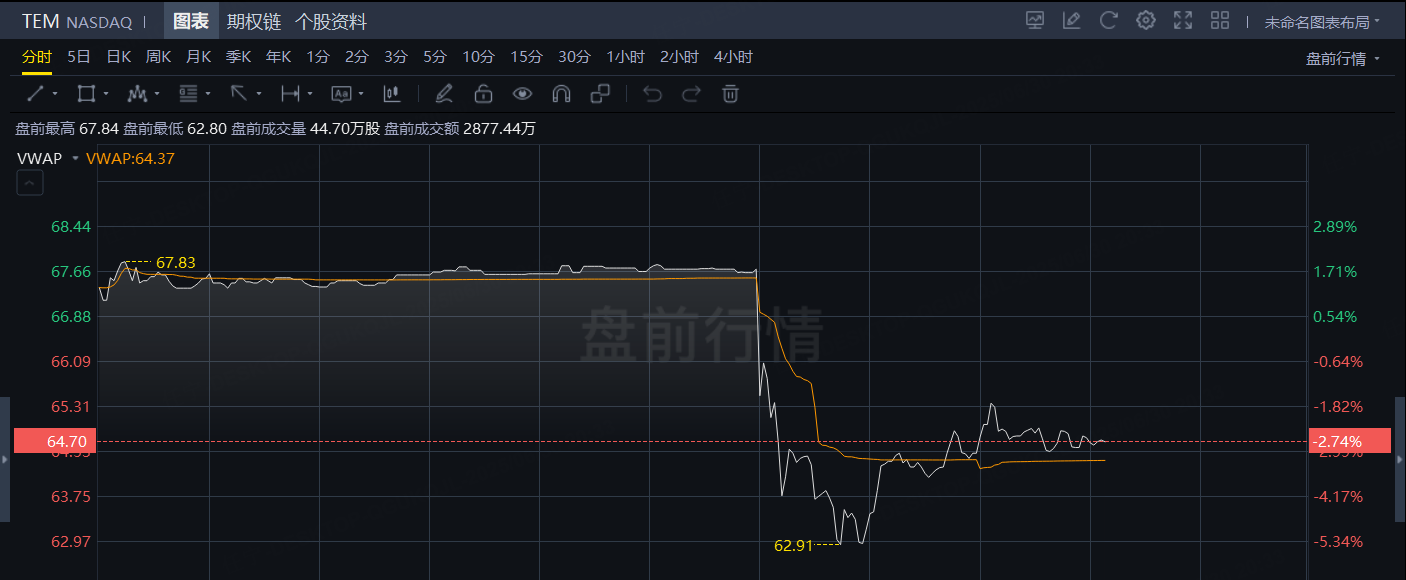The height and width of the screenshot is (580, 1406).
Task: Choose the rectangle shape drawing tool
Action: 86,94
